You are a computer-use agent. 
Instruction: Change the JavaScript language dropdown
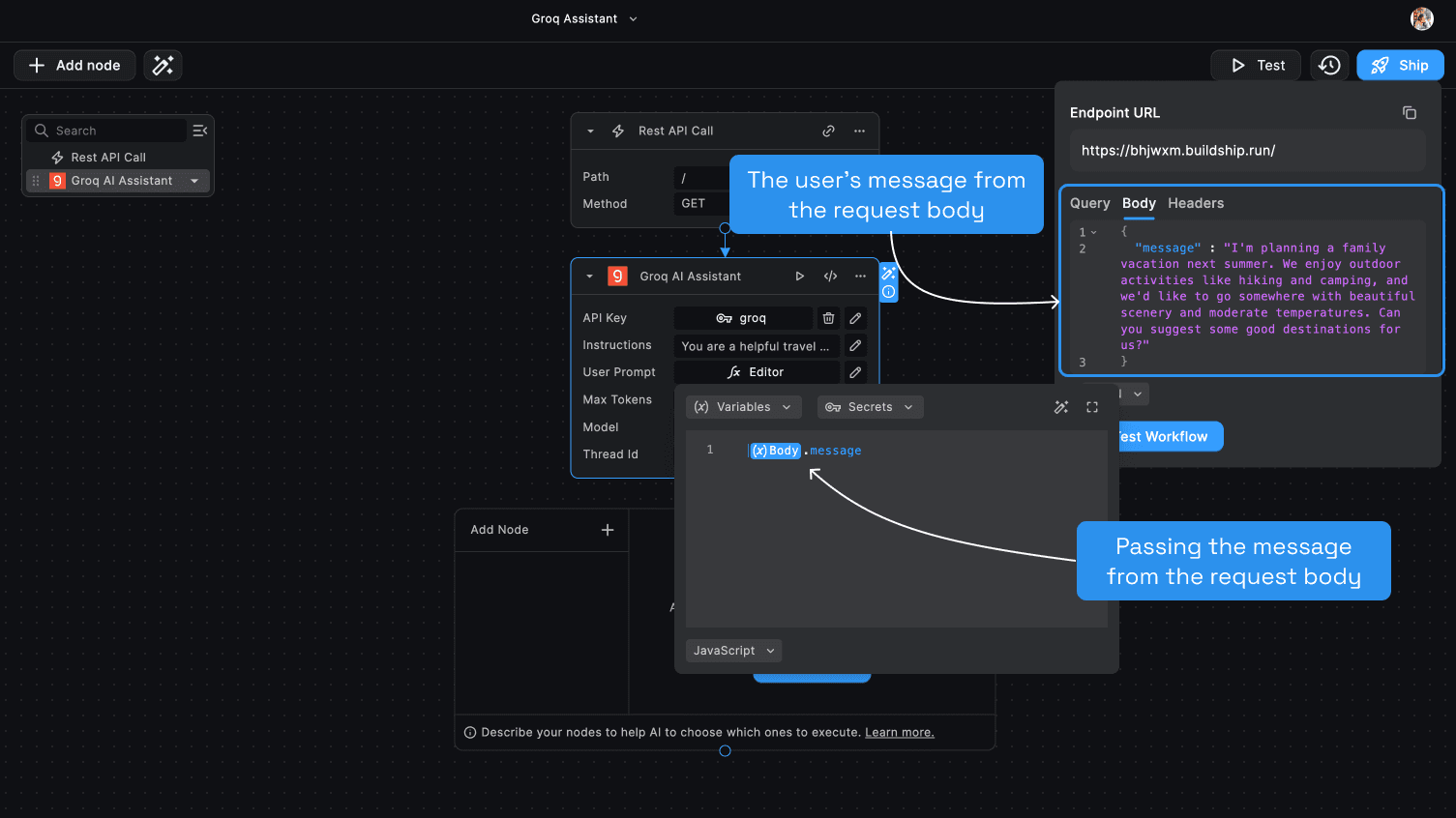733,651
